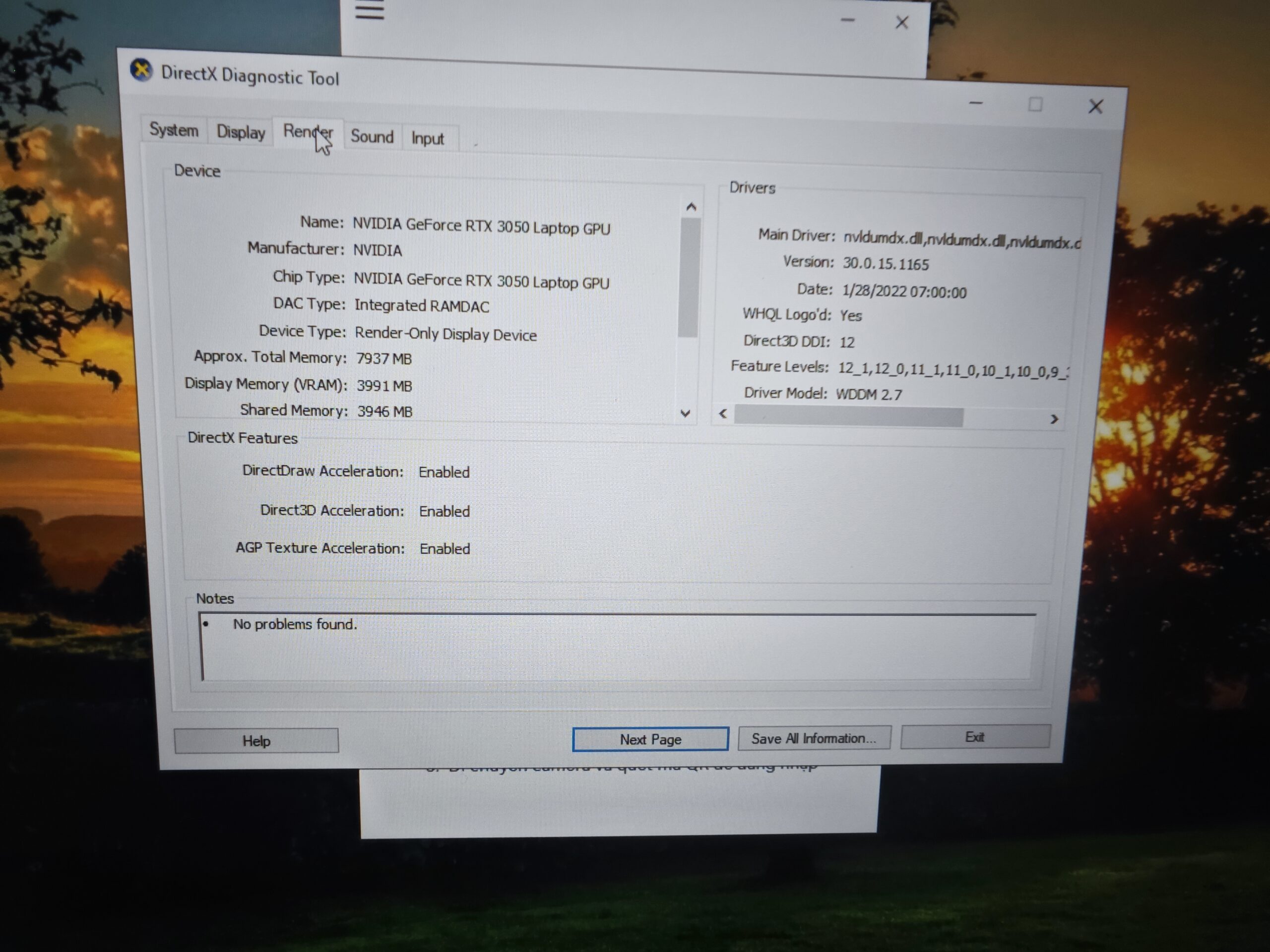The height and width of the screenshot is (952, 1270).
Task: Click Save All Information button
Action: click(814, 738)
